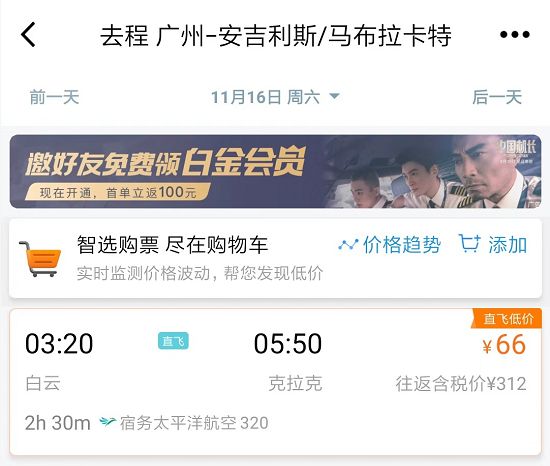Go to previous day 前一天
The height and width of the screenshot is (466, 550).
(x=54, y=97)
